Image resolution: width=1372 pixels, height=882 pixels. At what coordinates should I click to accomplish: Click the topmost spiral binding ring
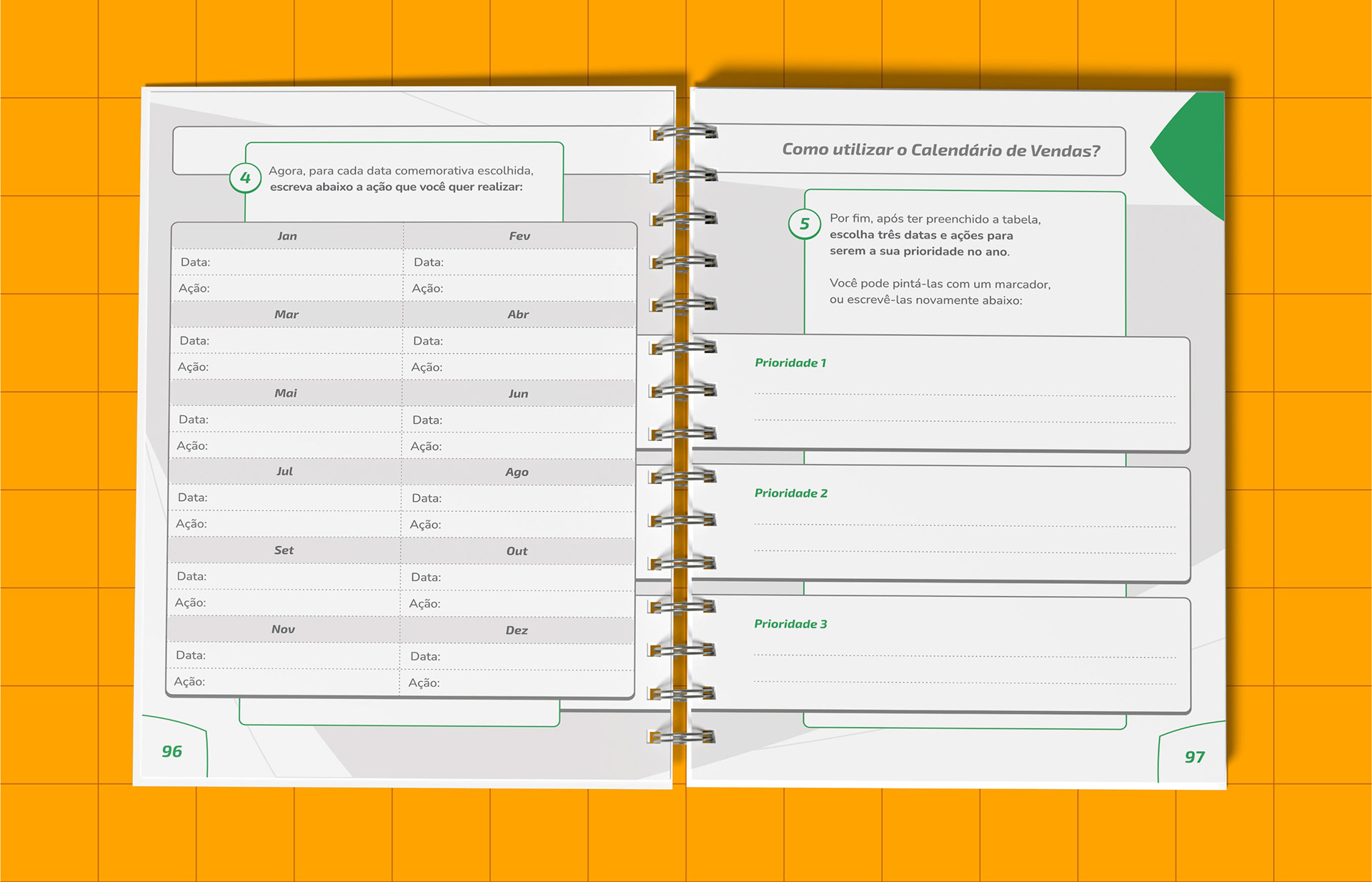click(684, 133)
